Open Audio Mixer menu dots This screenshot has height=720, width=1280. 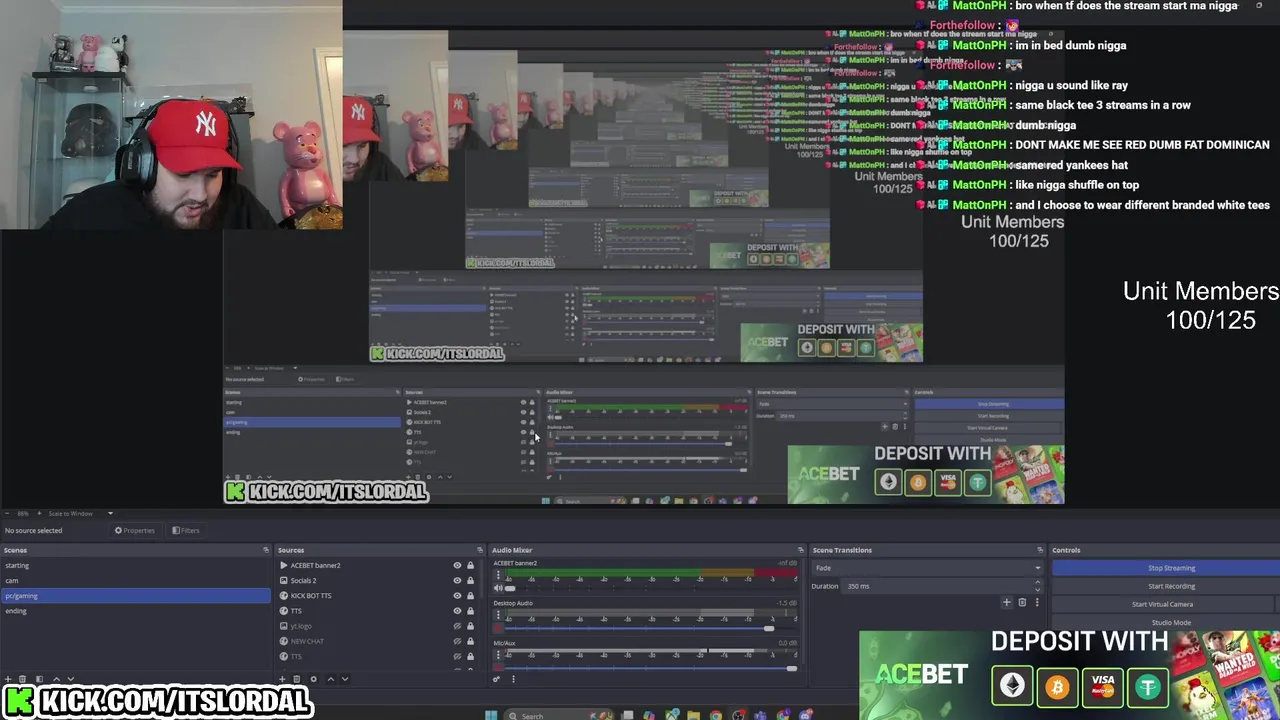pyautogui.click(x=514, y=679)
